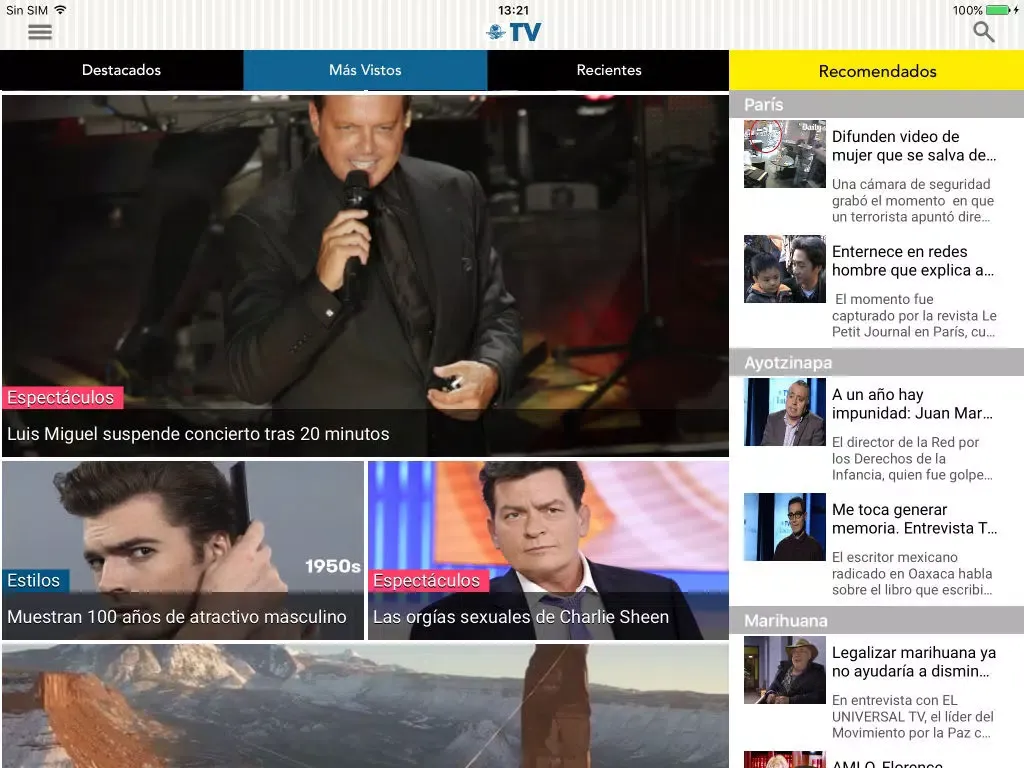Open 'A un año hay impunidad: Juan Mar...' headline
Viewport: 1024px width, 768px height.
coord(912,404)
